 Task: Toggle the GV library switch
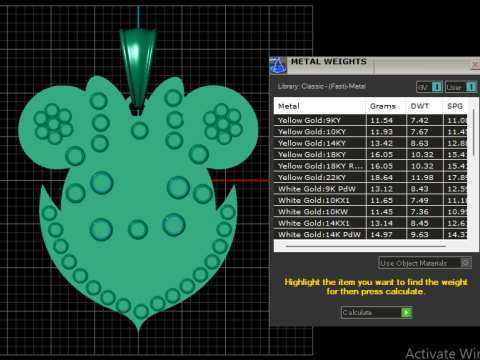(429, 87)
